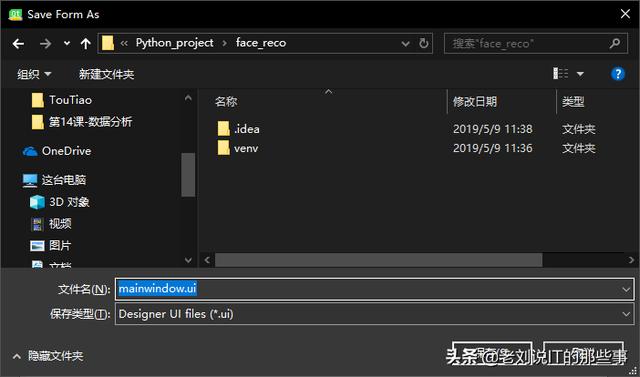This screenshot has height=377, width=640.
Task: Open recent locations dropdown arrow
Action: point(67,44)
